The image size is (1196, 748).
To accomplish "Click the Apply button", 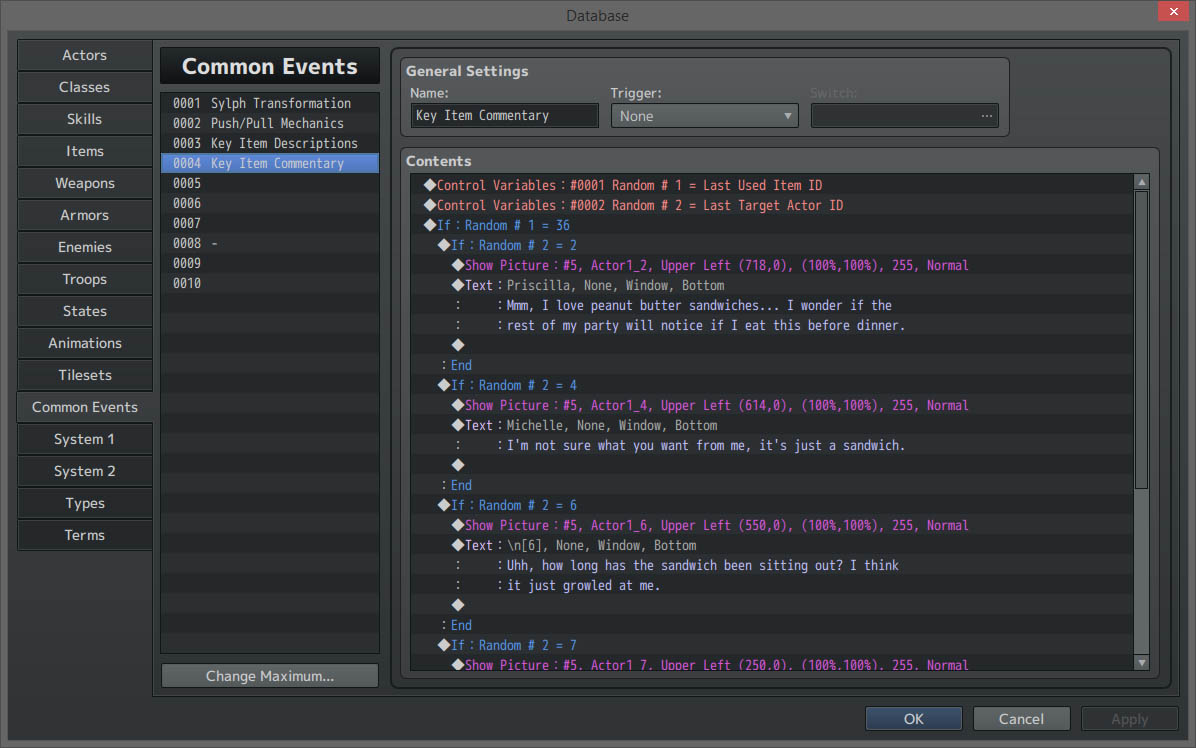I will (x=1130, y=718).
